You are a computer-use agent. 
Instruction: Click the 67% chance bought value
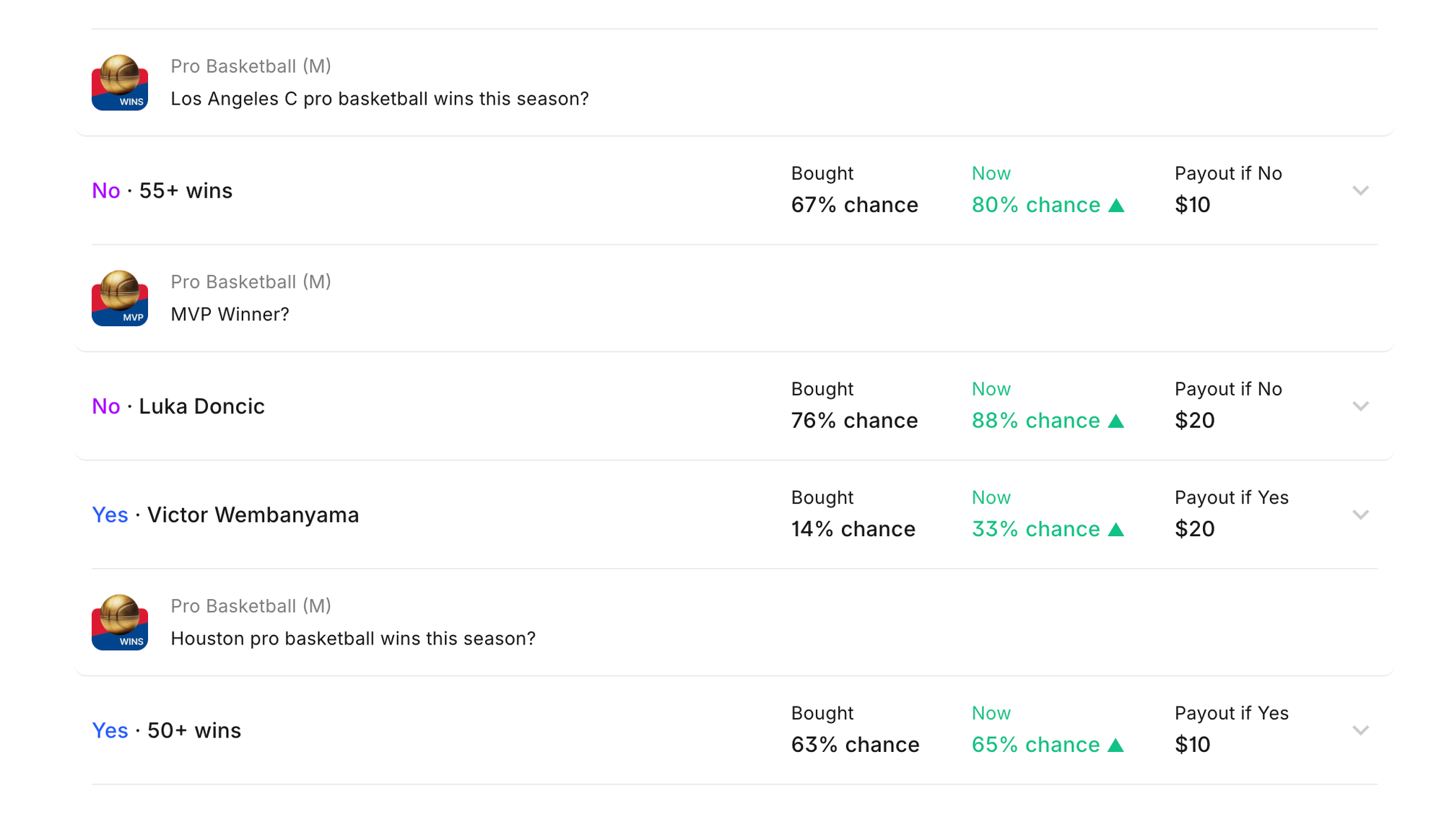pyautogui.click(x=854, y=205)
